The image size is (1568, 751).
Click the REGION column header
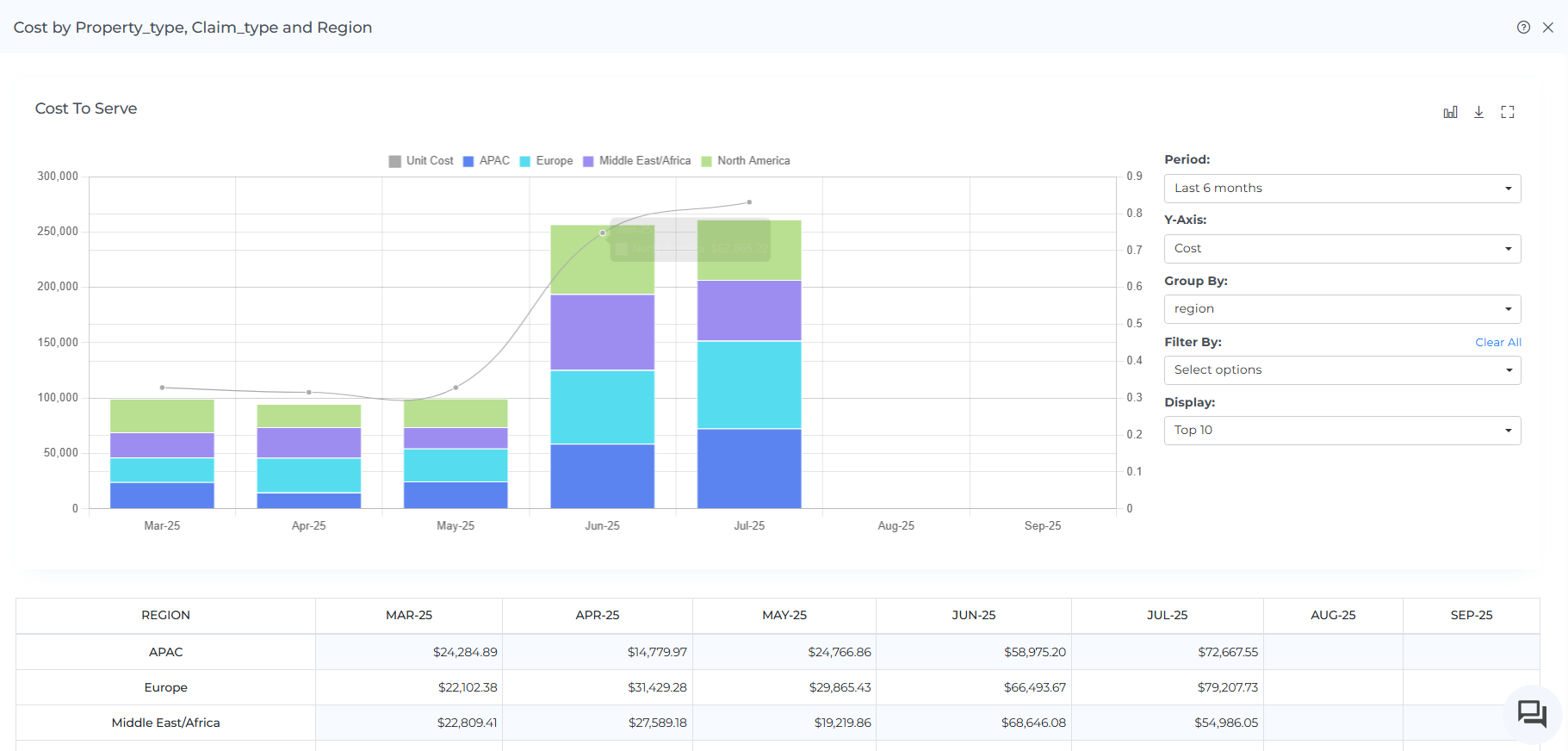tap(165, 615)
